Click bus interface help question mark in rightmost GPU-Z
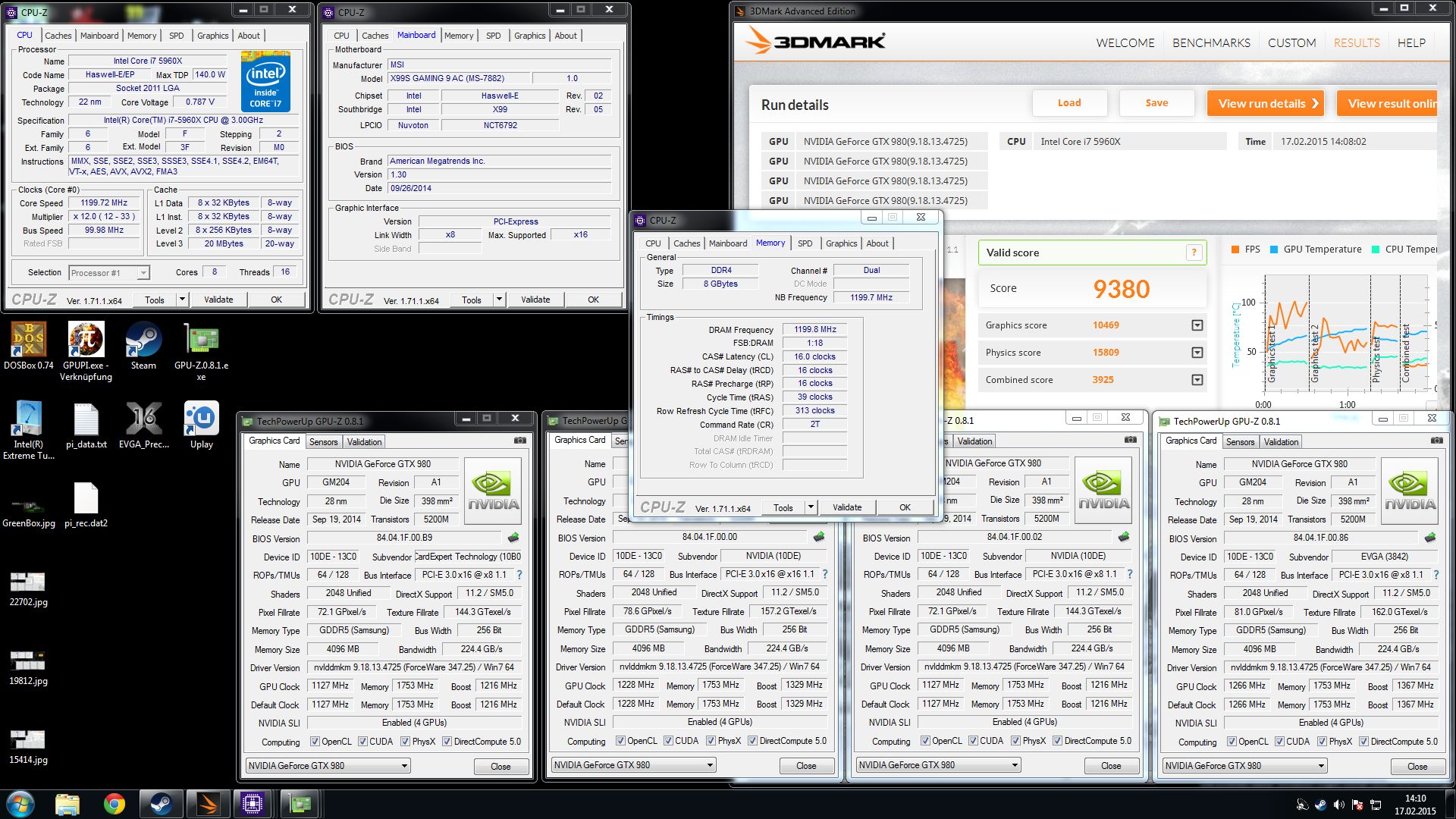Image resolution: width=1456 pixels, height=819 pixels. 1436,575
